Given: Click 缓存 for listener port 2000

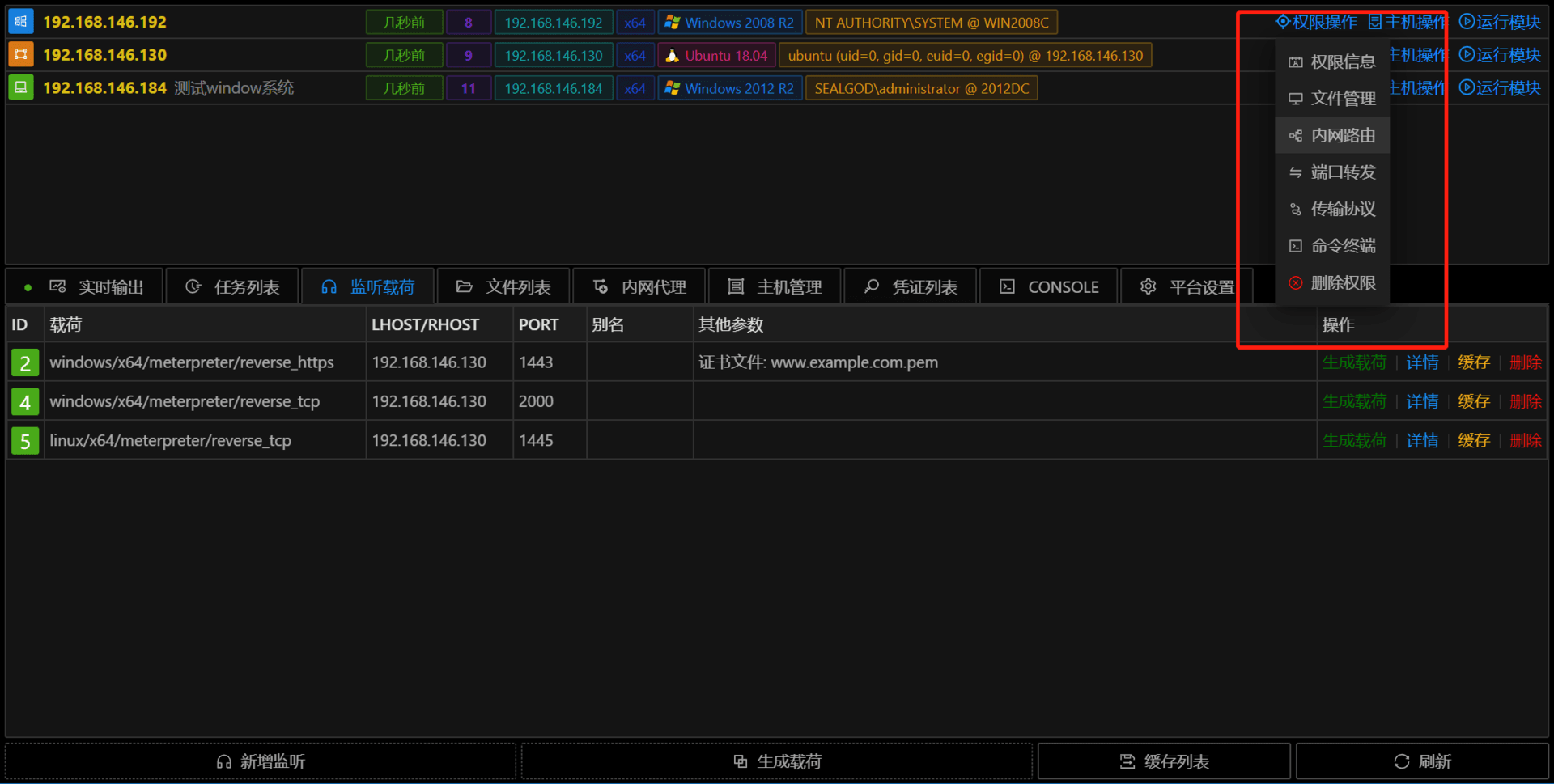Looking at the screenshot, I should tap(1474, 401).
